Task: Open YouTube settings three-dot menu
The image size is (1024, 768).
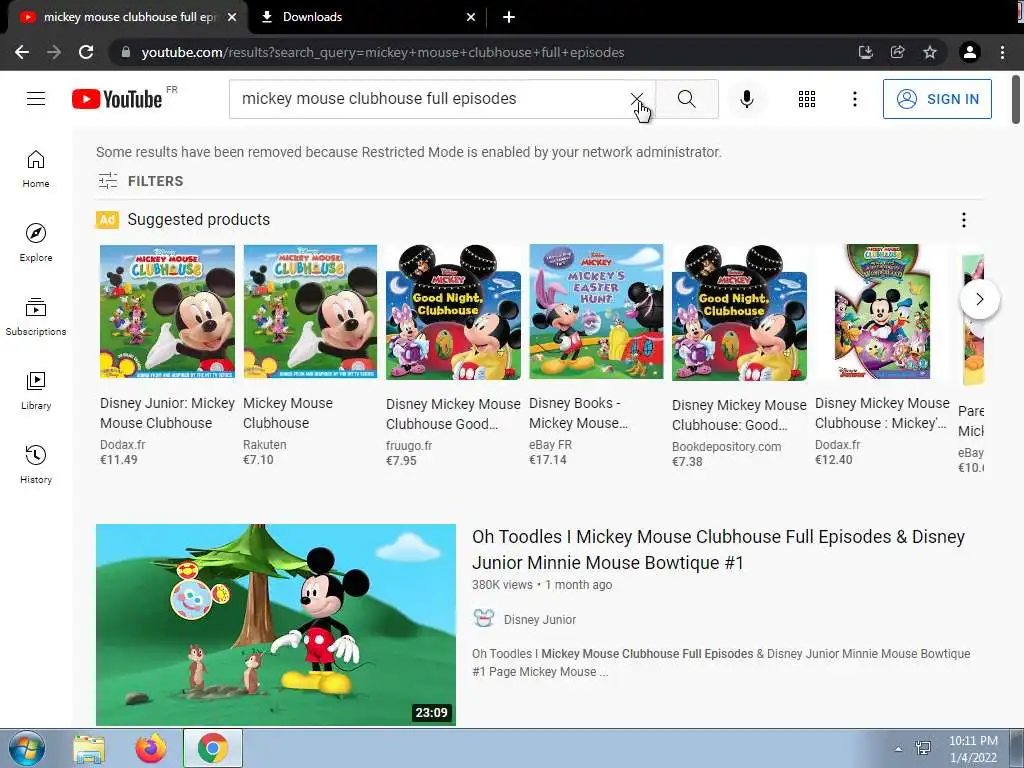Action: [854, 99]
